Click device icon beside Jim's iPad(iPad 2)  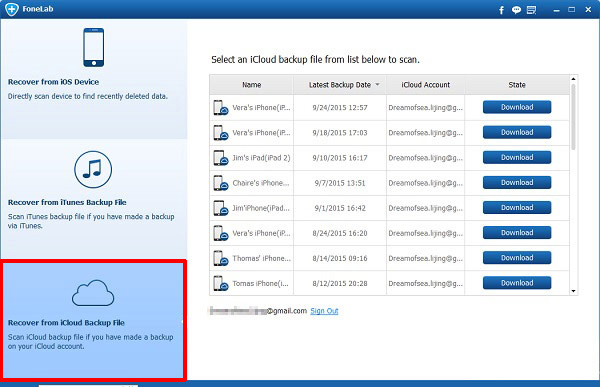pyautogui.click(x=220, y=158)
